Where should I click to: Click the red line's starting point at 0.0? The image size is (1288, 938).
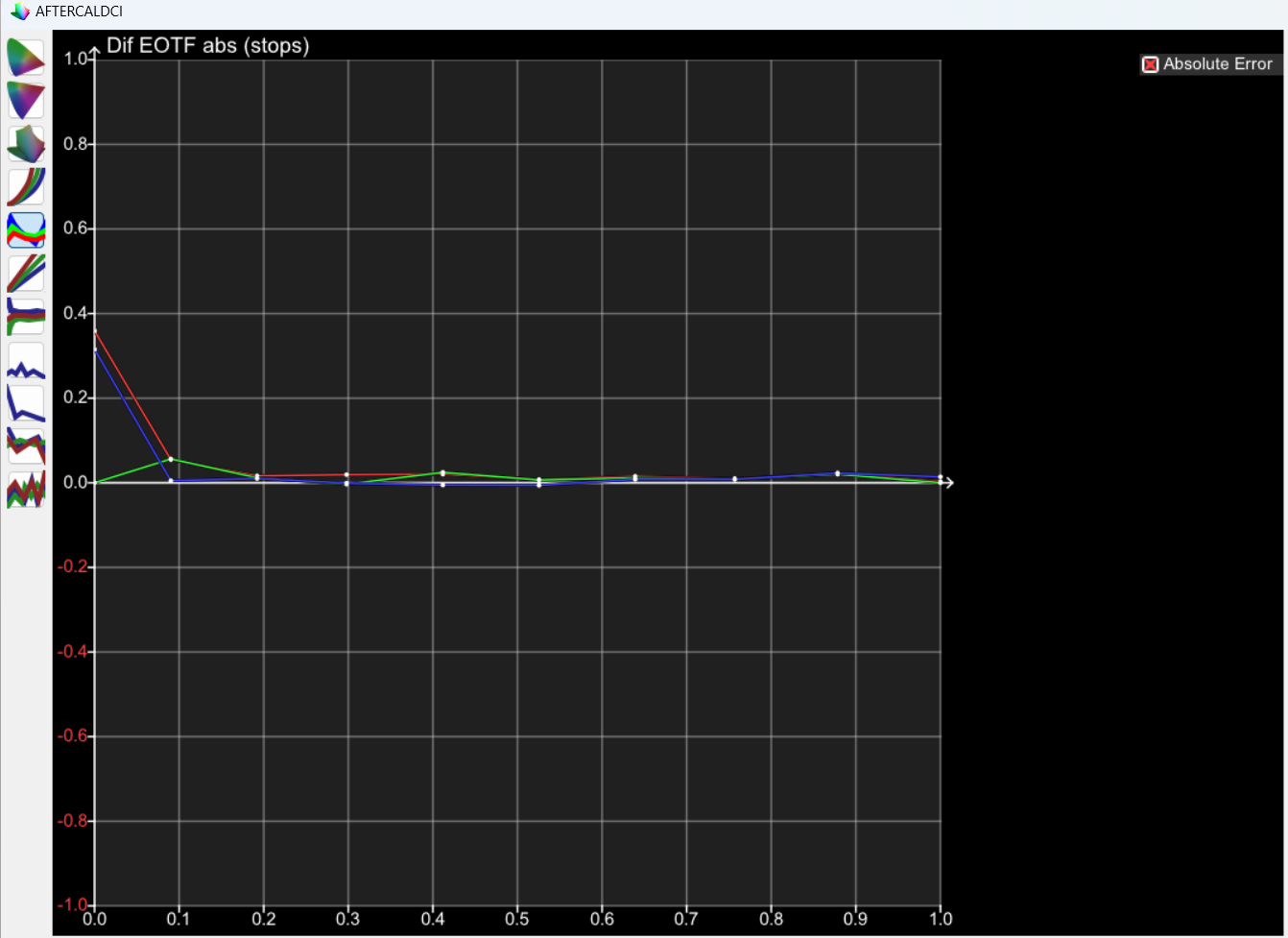[x=95, y=331]
